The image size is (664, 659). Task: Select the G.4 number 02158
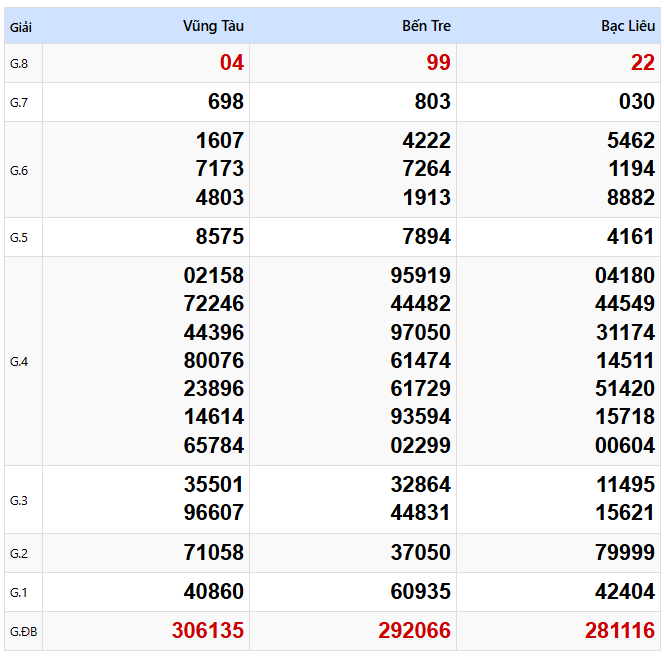click(x=214, y=275)
